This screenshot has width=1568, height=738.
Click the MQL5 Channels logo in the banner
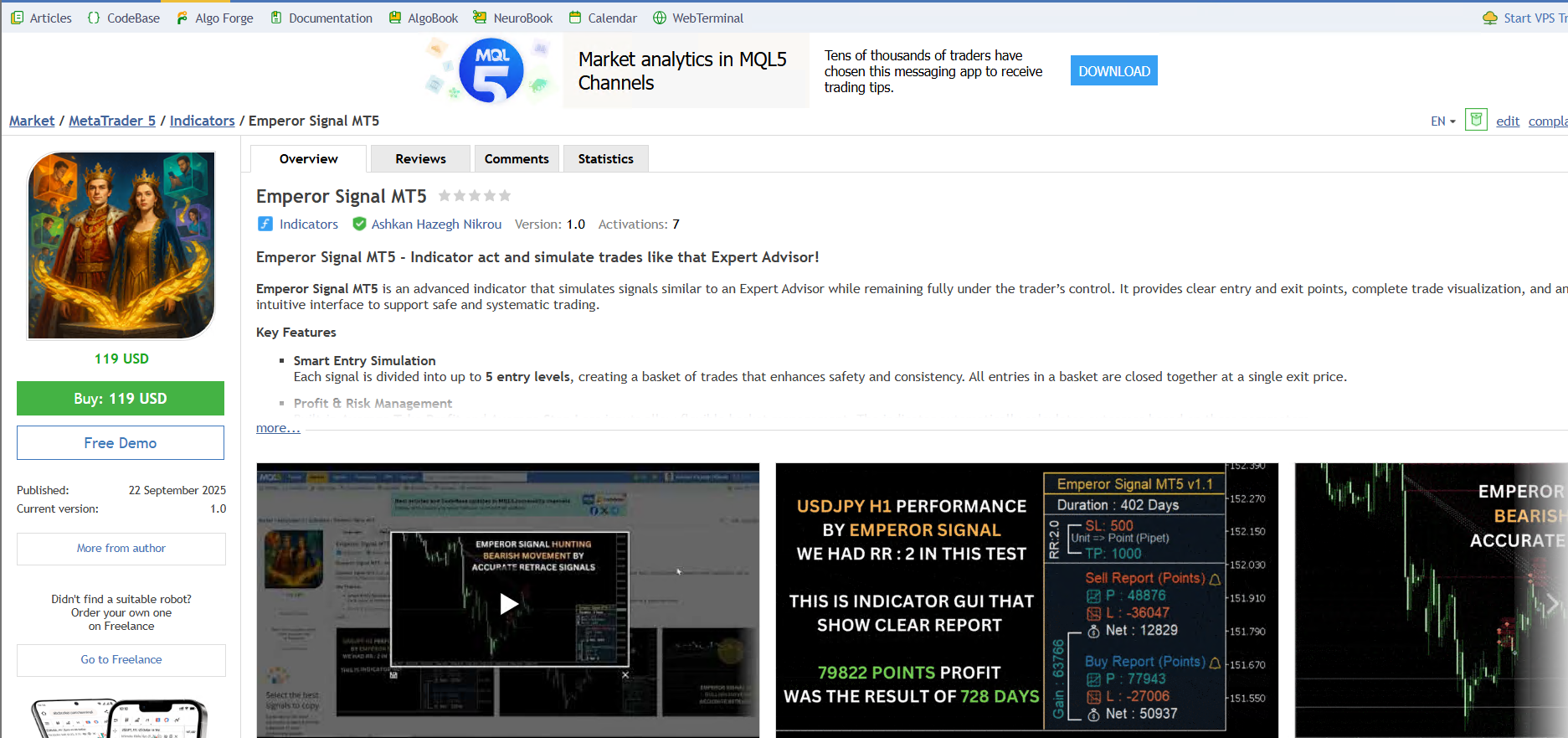(x=491, y=70)
